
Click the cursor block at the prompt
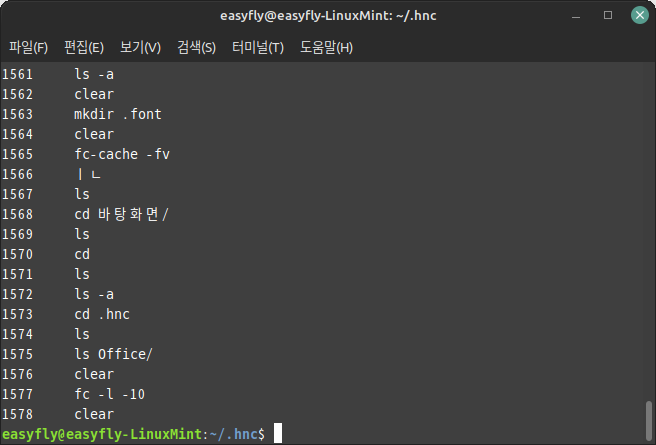click(x=278, y=433)
